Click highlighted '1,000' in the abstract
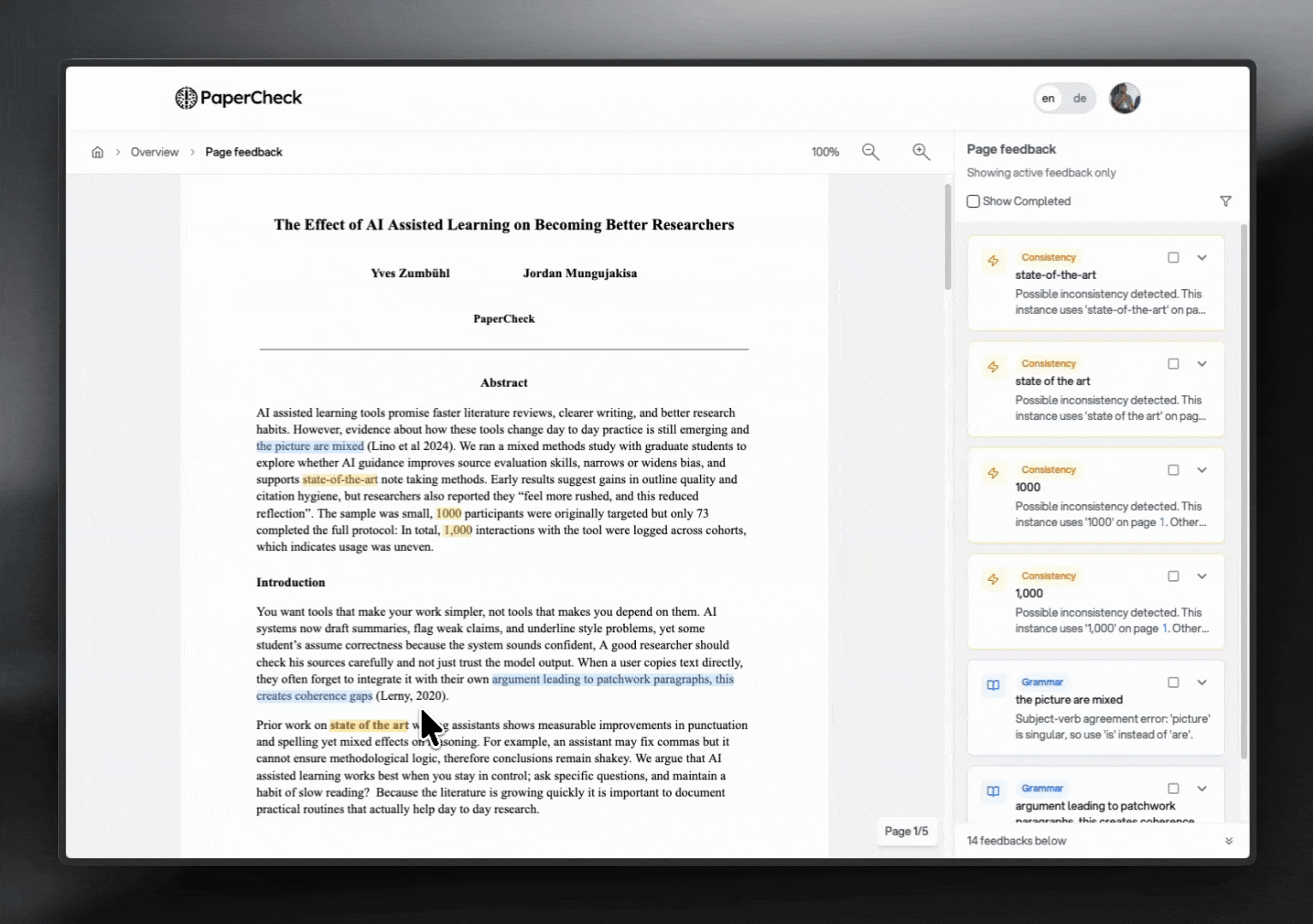Viewport: 1313px width, 924px height. [x=458, y=530]
